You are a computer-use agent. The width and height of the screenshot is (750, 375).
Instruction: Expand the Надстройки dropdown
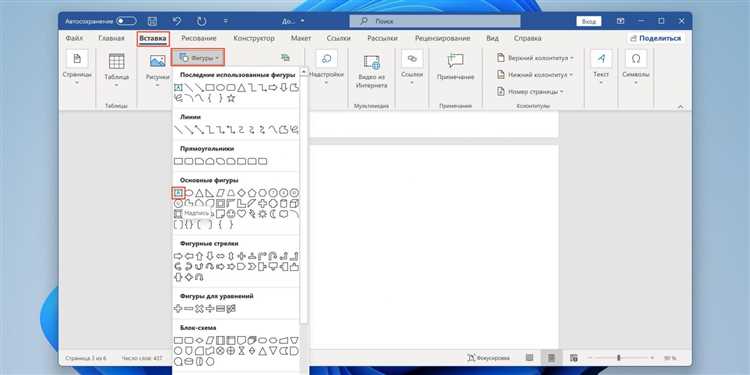(327, 68)
